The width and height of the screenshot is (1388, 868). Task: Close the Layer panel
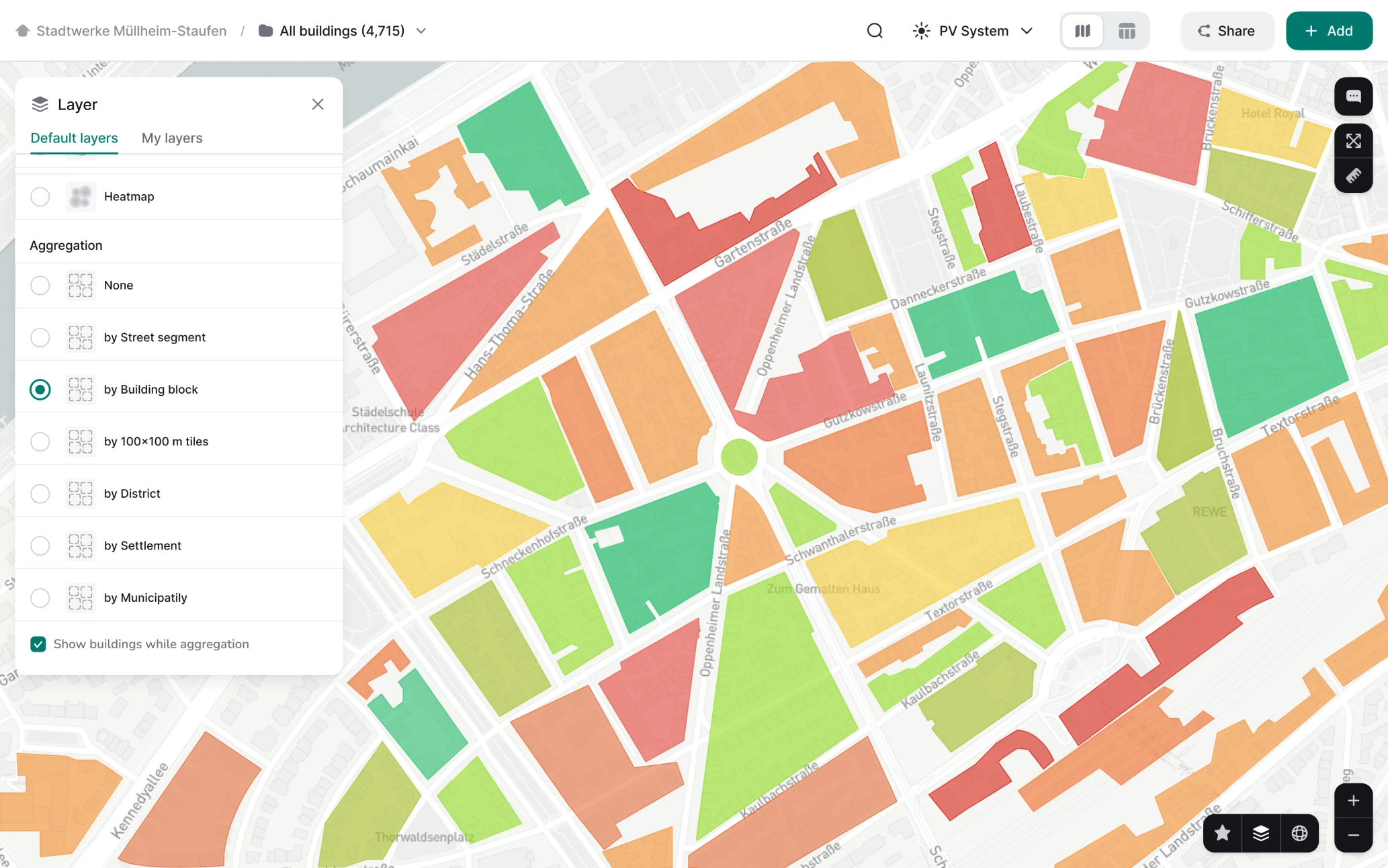pos(318,104)
